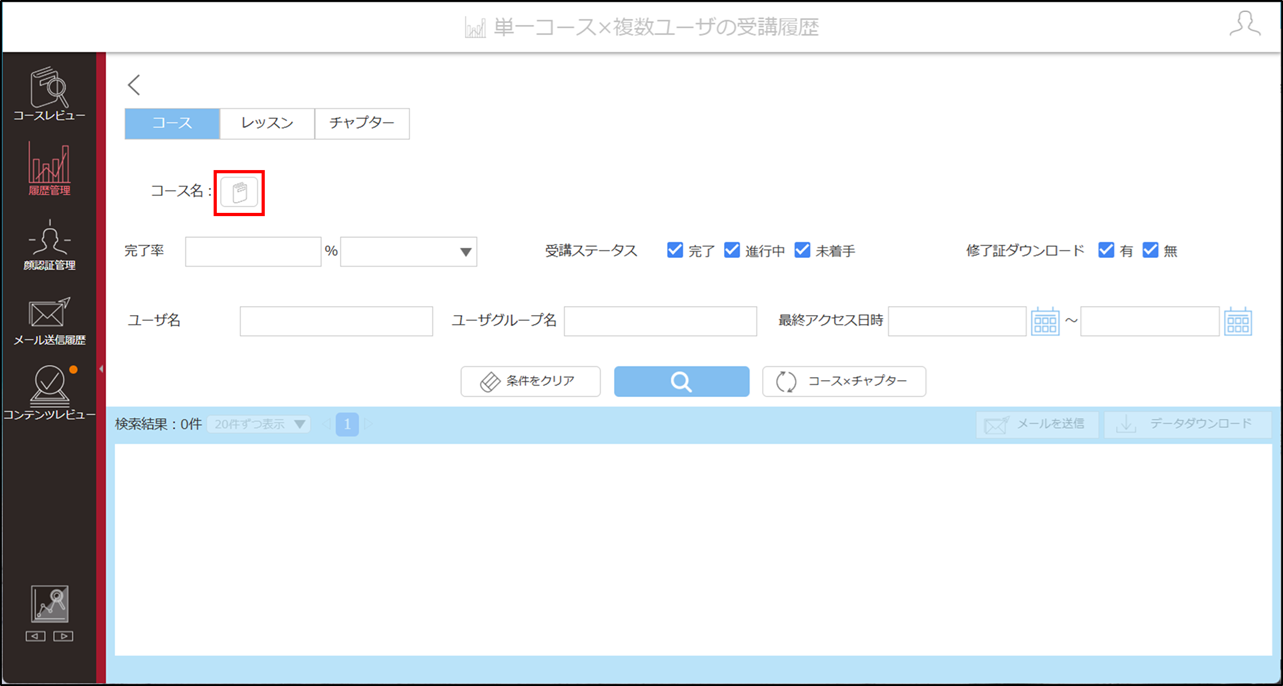Click the blue search magnifier button
Image resolution: width=1283 pixels, height=686 pixels.
pyautogui.click(x=681, y=381)
